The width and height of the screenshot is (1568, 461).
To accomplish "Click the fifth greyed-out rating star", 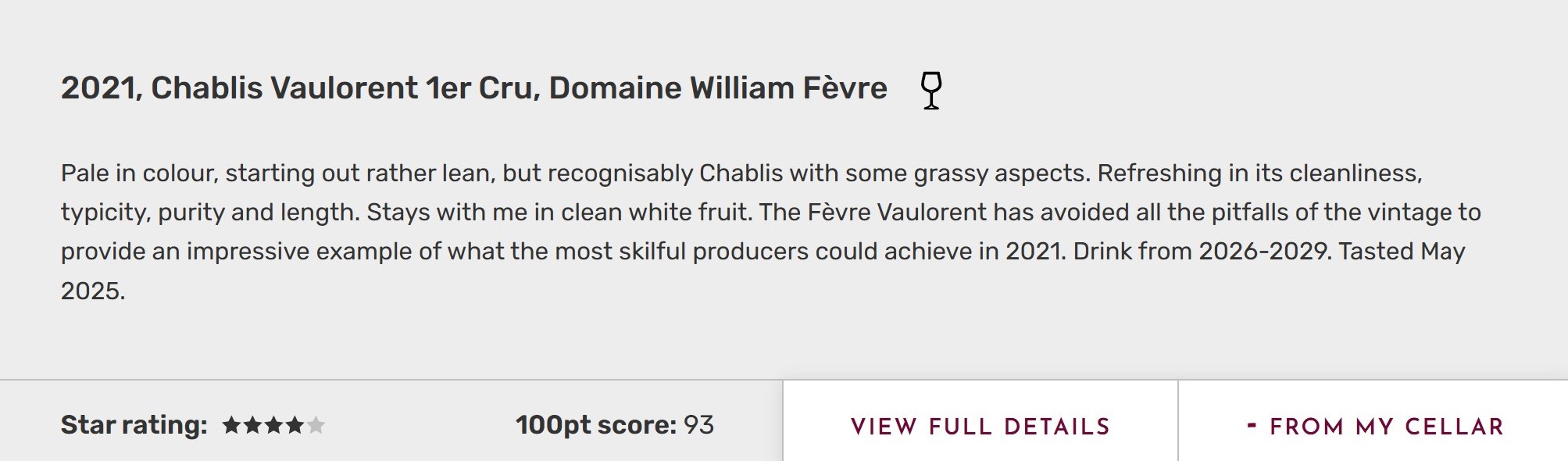I will pos(316,425).
